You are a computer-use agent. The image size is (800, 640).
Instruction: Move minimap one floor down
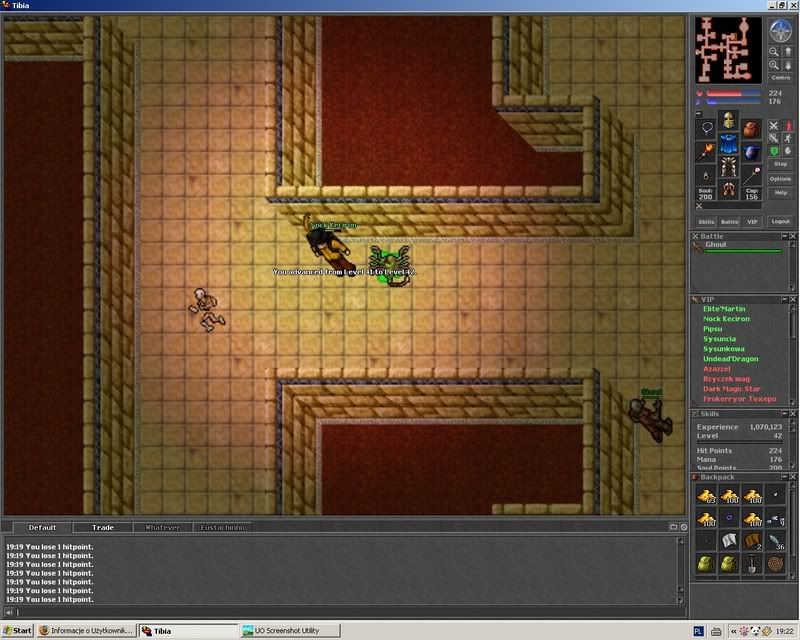coord(787,65)
